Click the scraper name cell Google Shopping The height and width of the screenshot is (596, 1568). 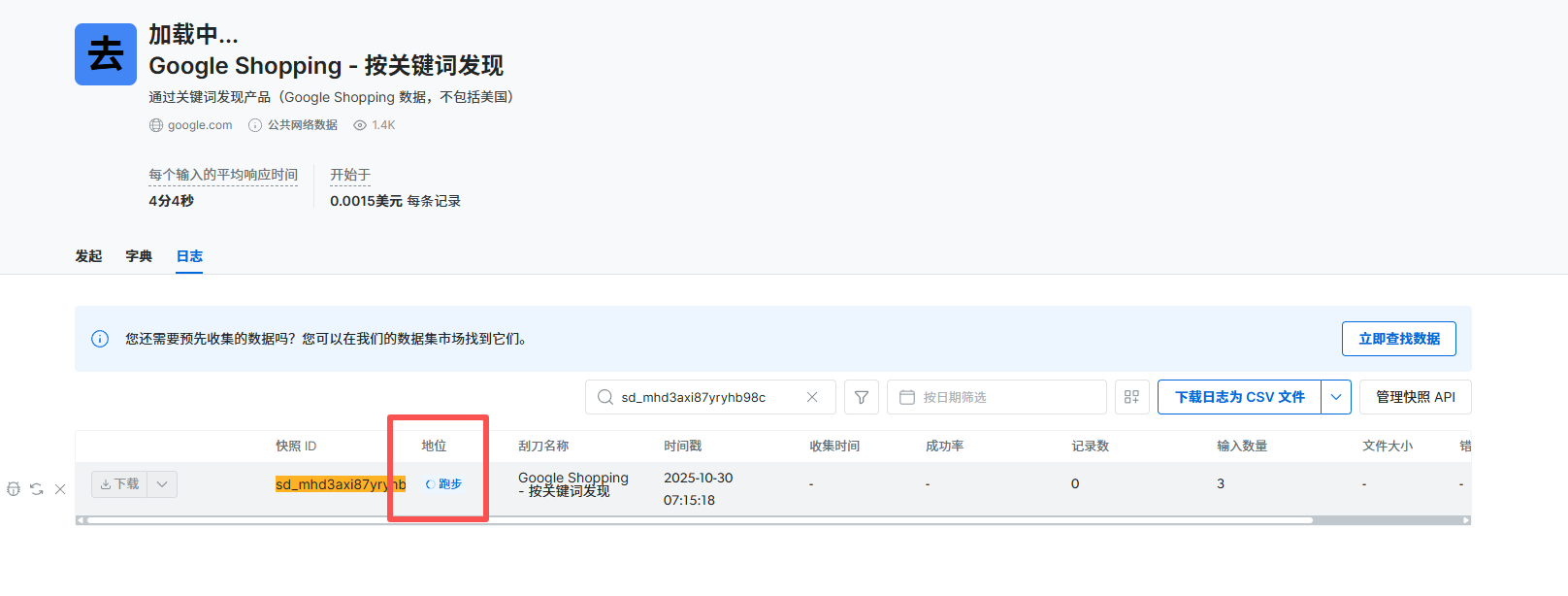[573, 484]
